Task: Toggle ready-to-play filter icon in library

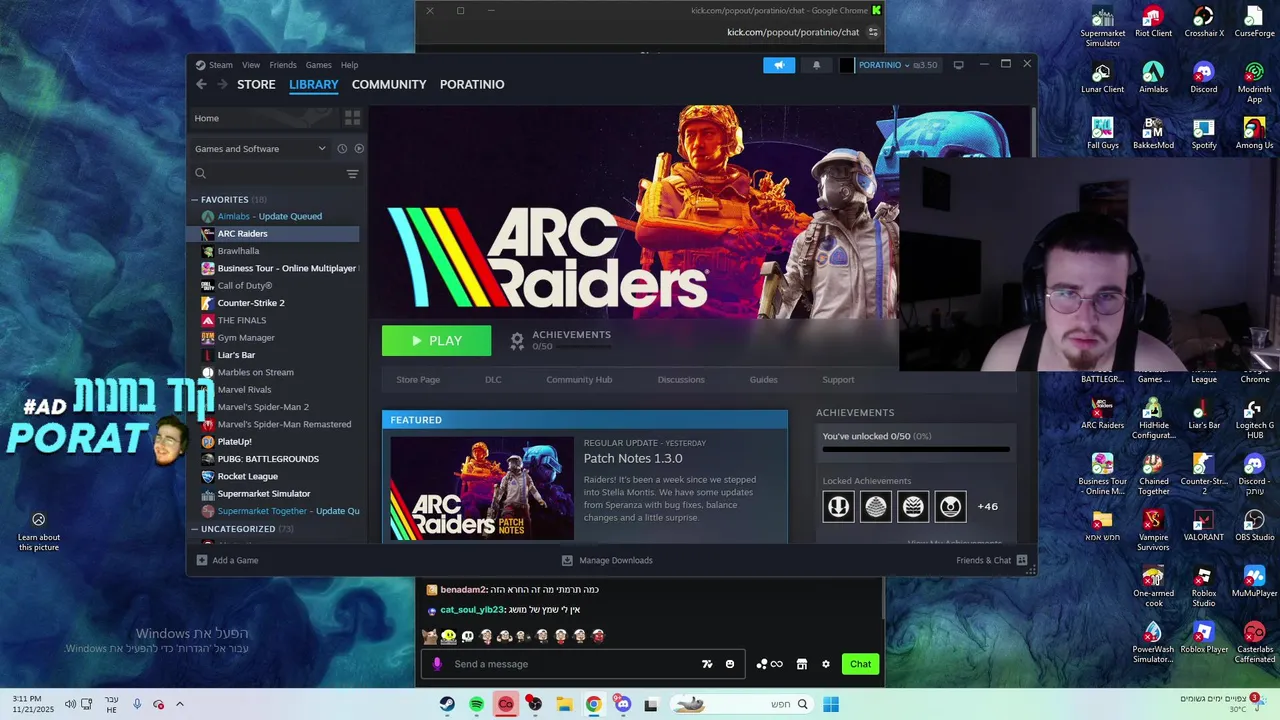Action: point(359,149)
